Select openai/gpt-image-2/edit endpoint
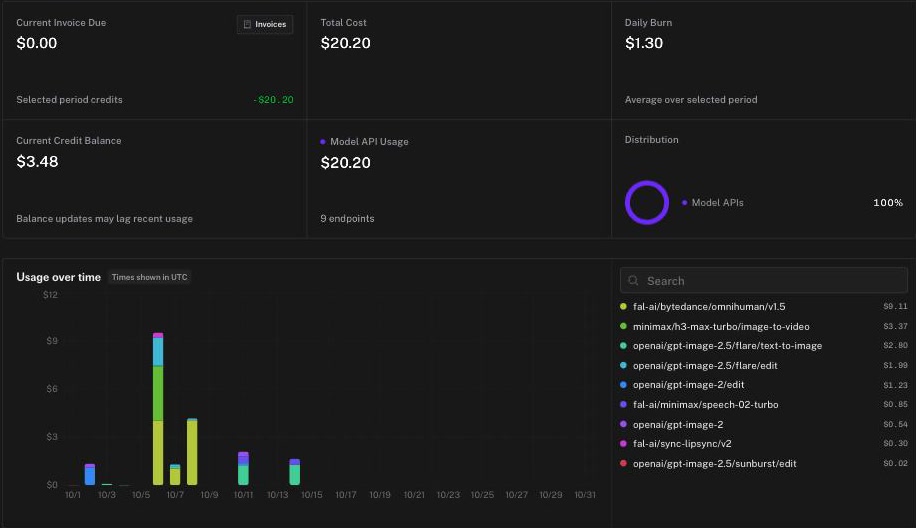The image size is (916, 528). click(x=764, y=385)
